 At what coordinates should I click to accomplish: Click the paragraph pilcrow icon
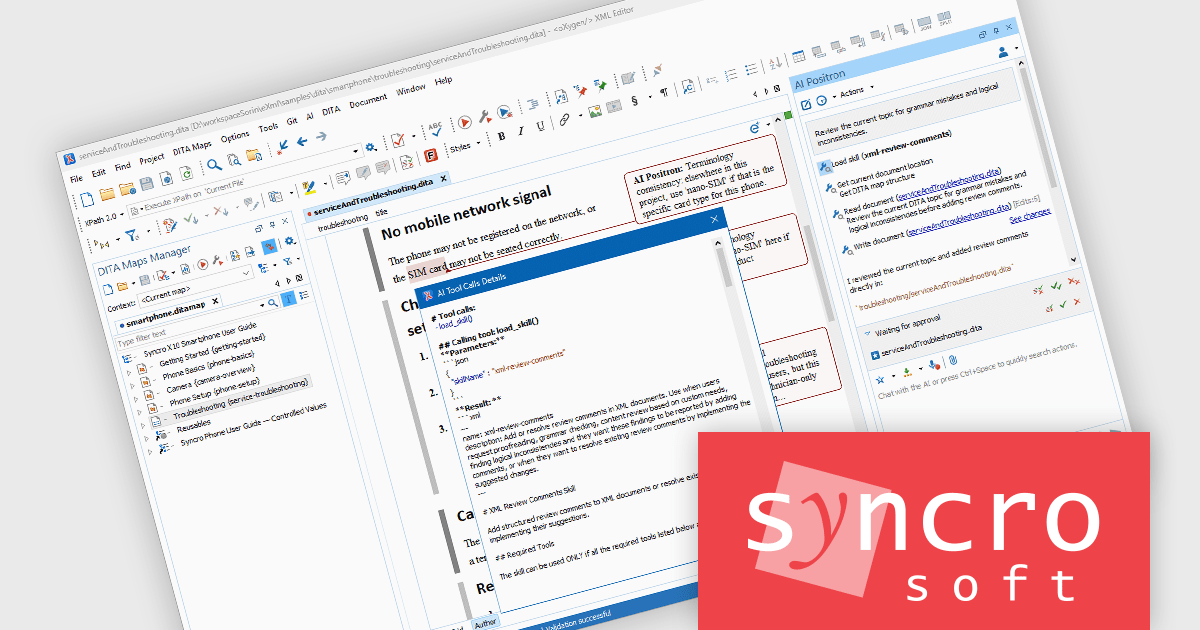click(663, 94)
